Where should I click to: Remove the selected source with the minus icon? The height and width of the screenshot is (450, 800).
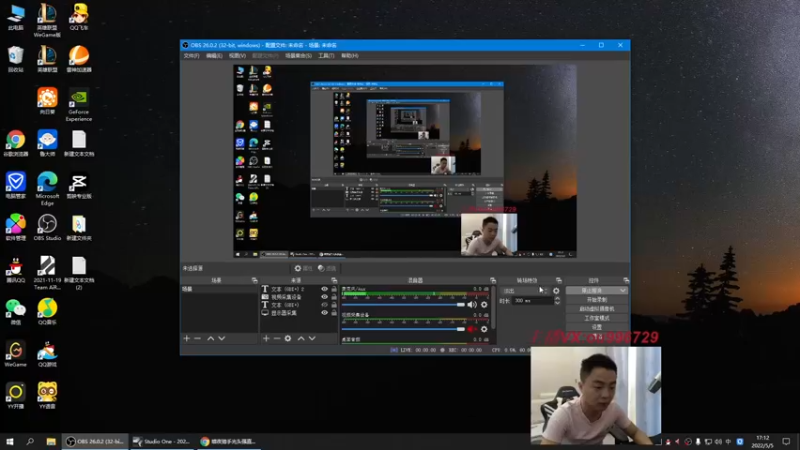[277, 338]
